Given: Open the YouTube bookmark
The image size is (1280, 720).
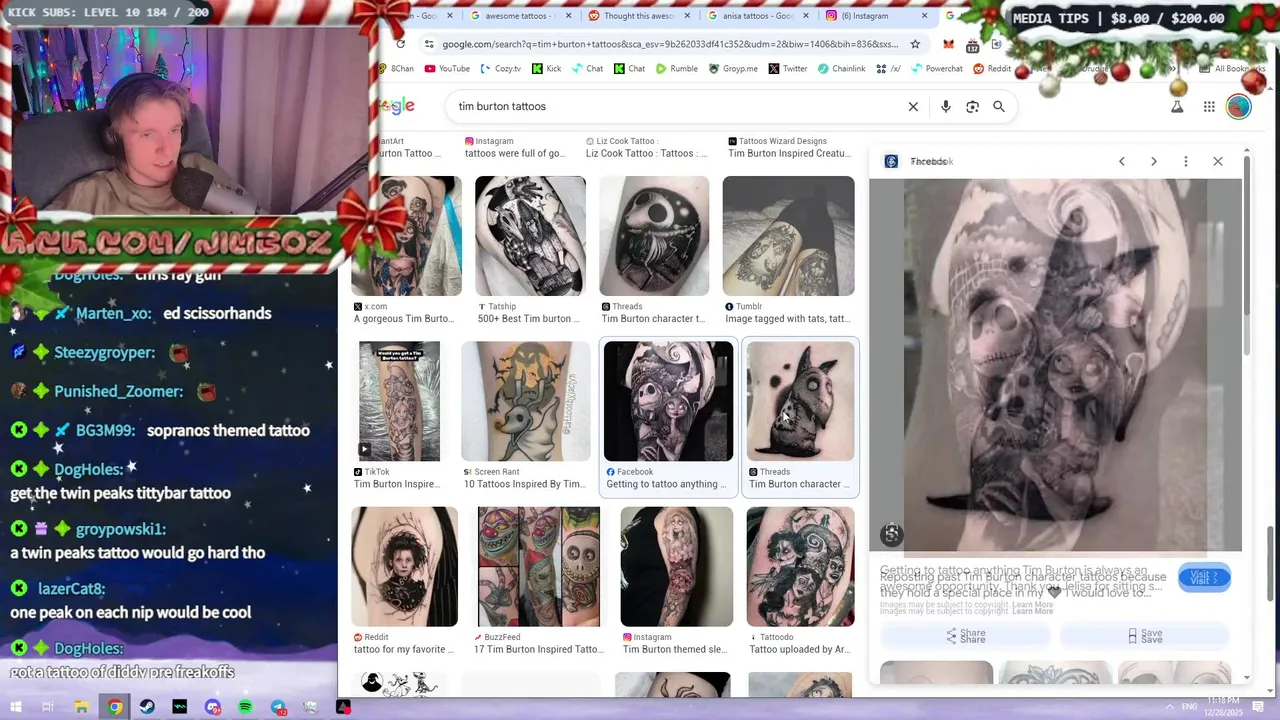Looking at the screenshot, I should click(447, 69).
